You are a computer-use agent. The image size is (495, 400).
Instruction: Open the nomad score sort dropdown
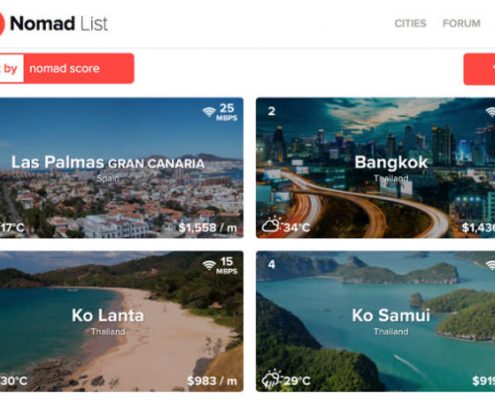click(79, 68)
